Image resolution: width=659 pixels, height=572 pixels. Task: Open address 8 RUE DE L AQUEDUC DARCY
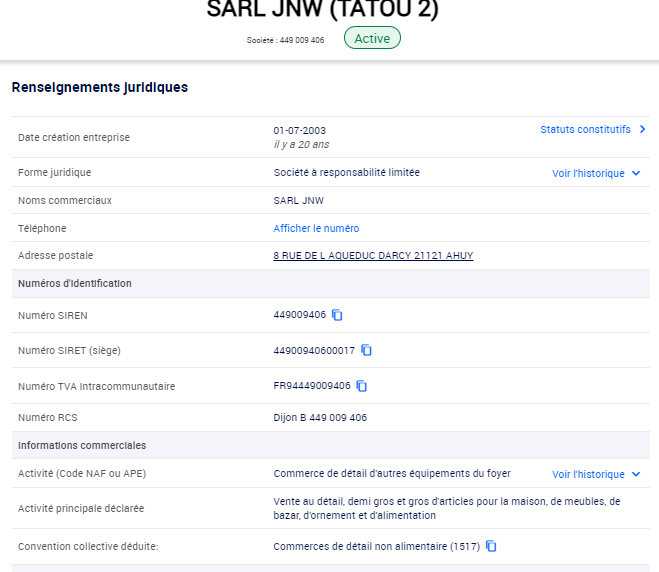[373, 256]
